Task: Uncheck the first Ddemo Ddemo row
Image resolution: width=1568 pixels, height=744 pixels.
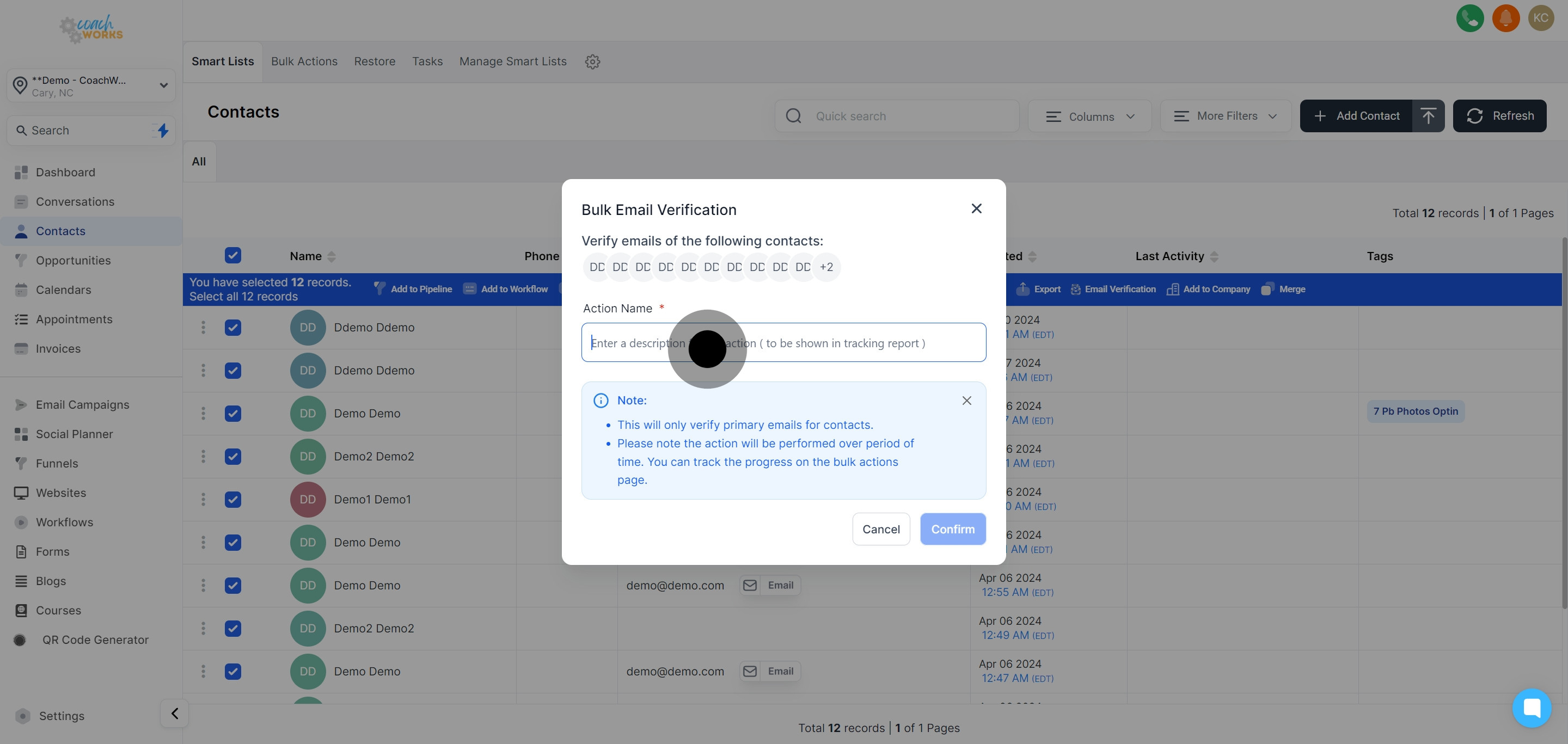Action: click(x=232, y=327)
